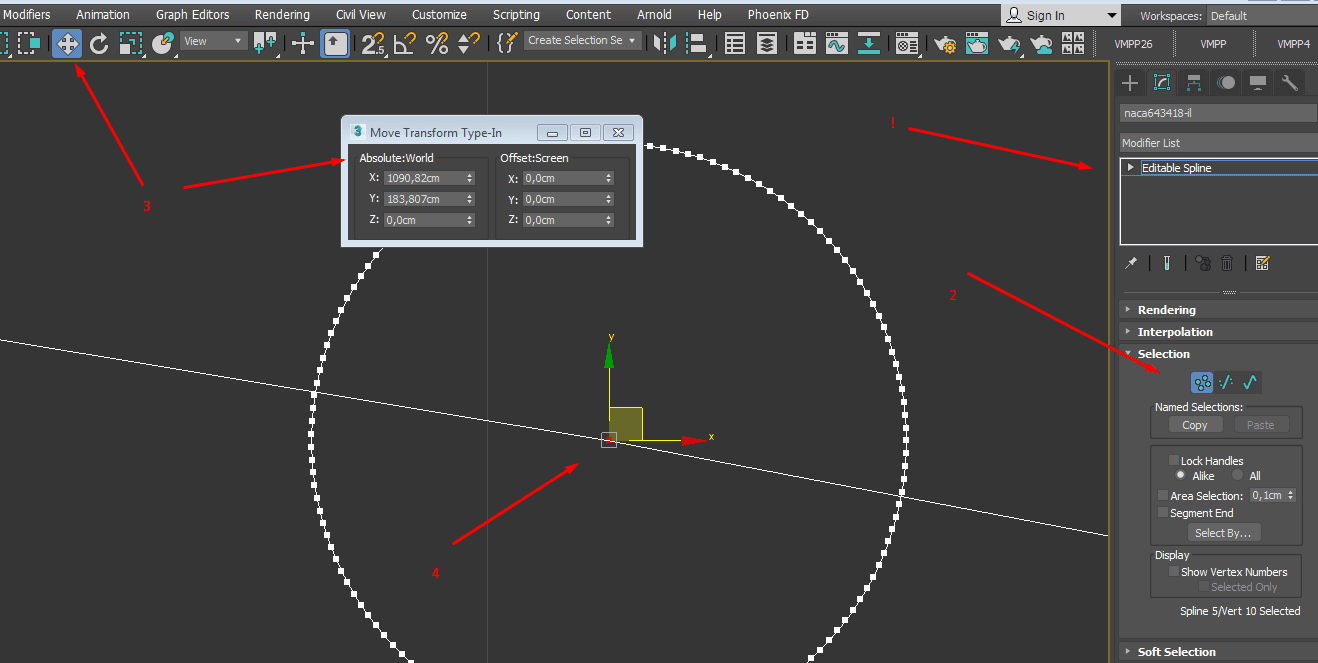Enable the Lock Handles checkbox
Image resolution: width=1318 pixels, height=663 pixels.
tap(1175, 461)
